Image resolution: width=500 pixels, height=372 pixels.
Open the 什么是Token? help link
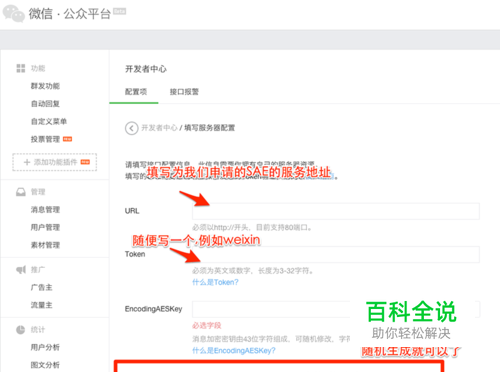[x=215, y=282]
